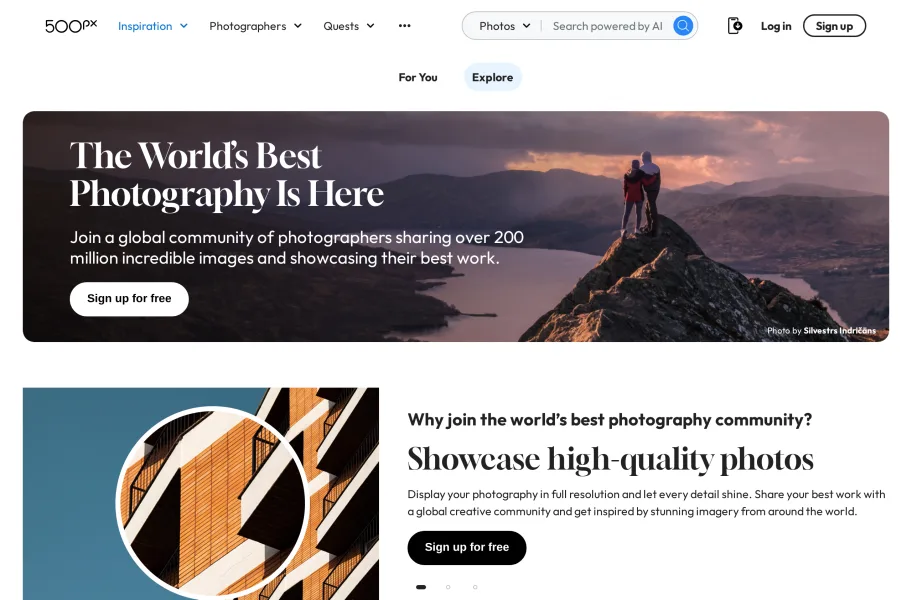Click the Sign up button in header

coord(834,26)
